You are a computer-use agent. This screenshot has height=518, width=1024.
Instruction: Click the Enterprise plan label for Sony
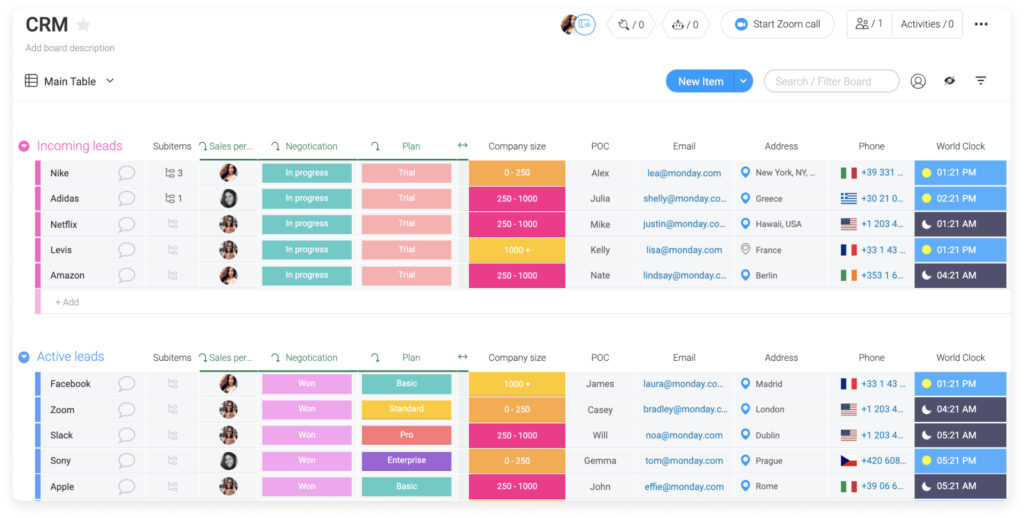point(406,461)
